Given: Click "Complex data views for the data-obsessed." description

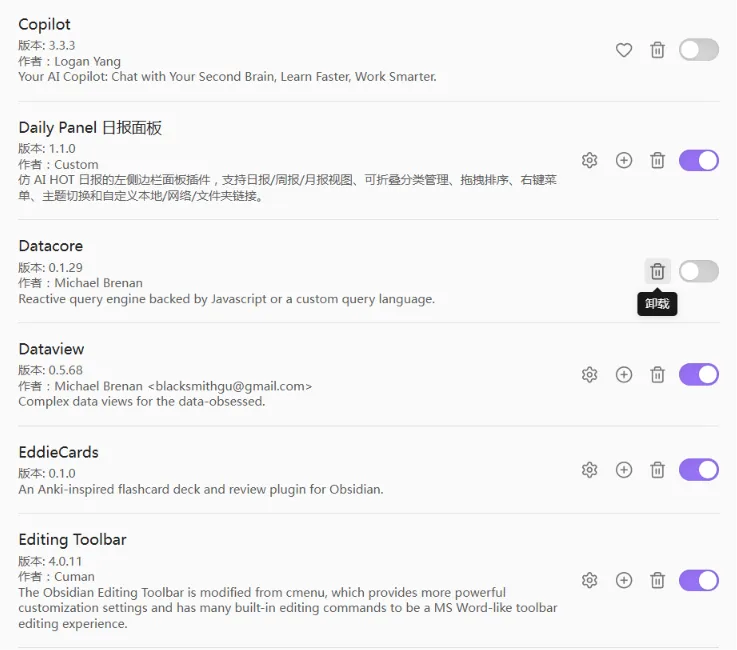Looking at the screenshot, I should [142, 402].
